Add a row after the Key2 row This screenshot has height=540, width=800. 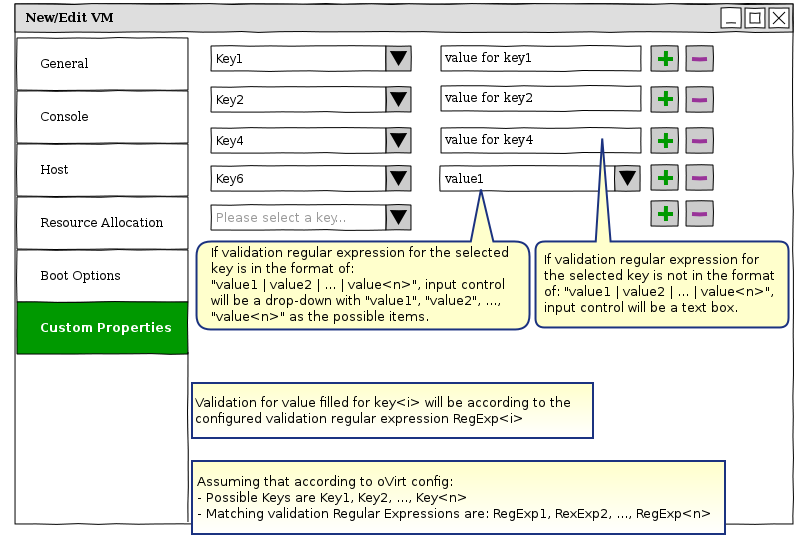[x=665, y=100]
